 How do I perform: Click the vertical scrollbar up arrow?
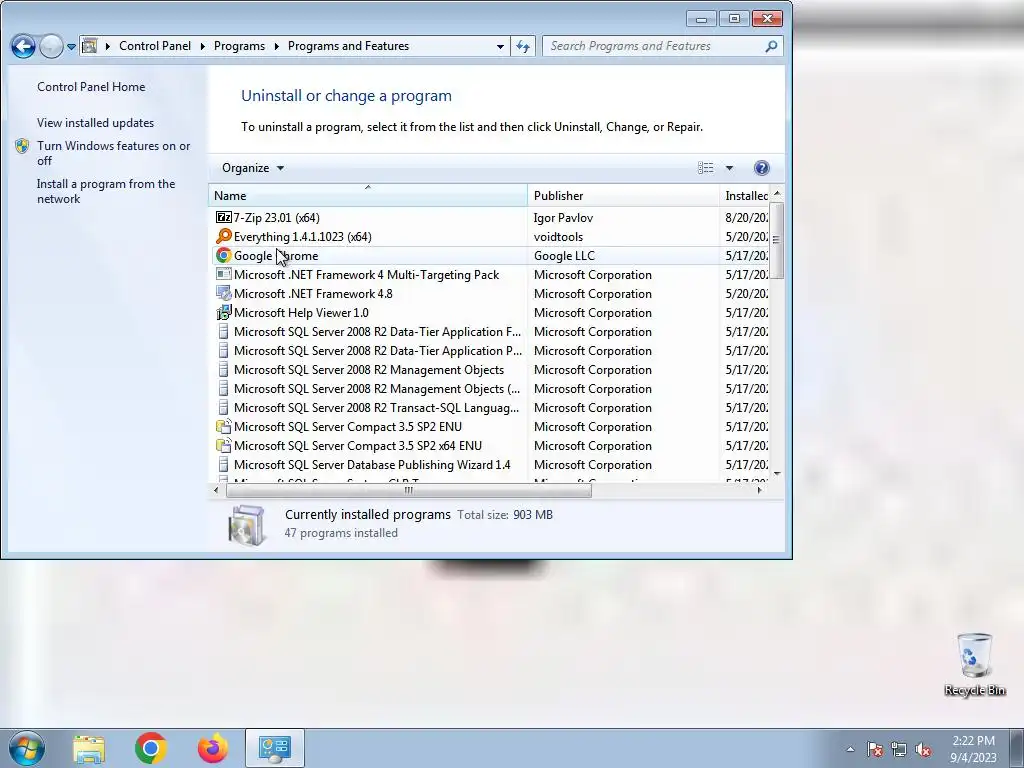(x=776, y=193)
